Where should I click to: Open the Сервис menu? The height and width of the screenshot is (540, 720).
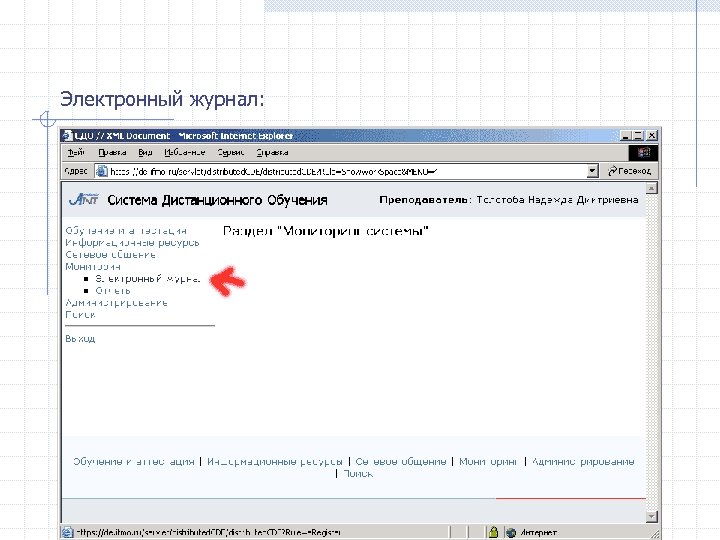(x=231, y=152)
